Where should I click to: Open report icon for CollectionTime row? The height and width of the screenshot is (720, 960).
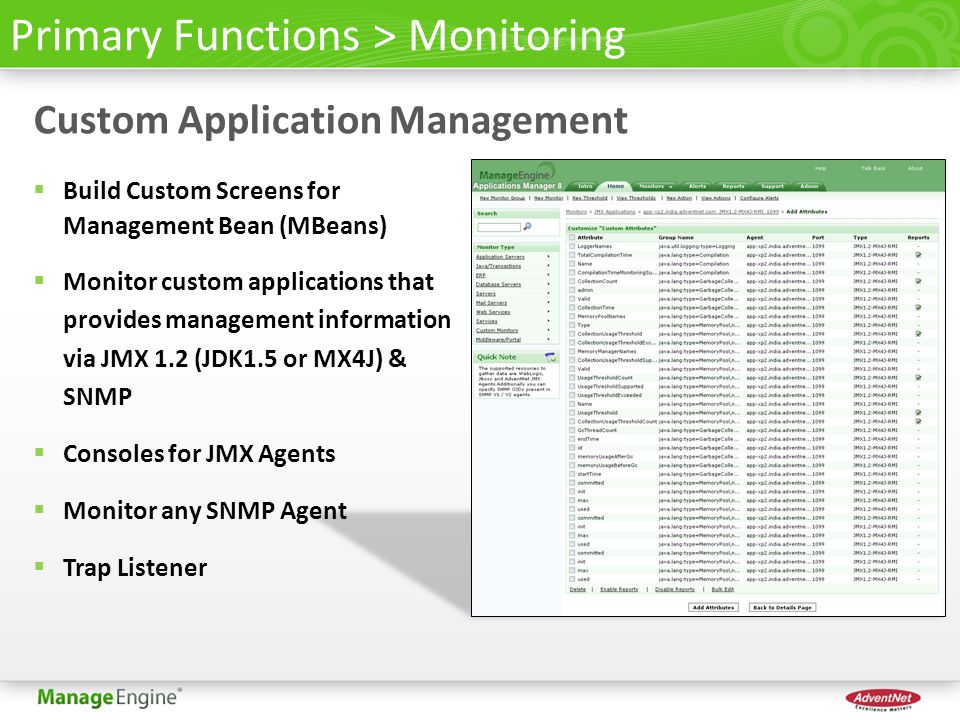coord(918,307)
